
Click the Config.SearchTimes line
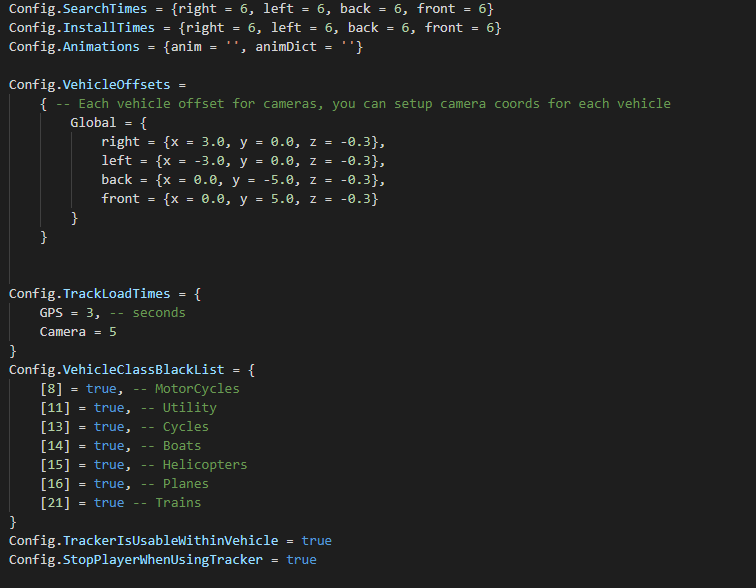click(250, 9)
